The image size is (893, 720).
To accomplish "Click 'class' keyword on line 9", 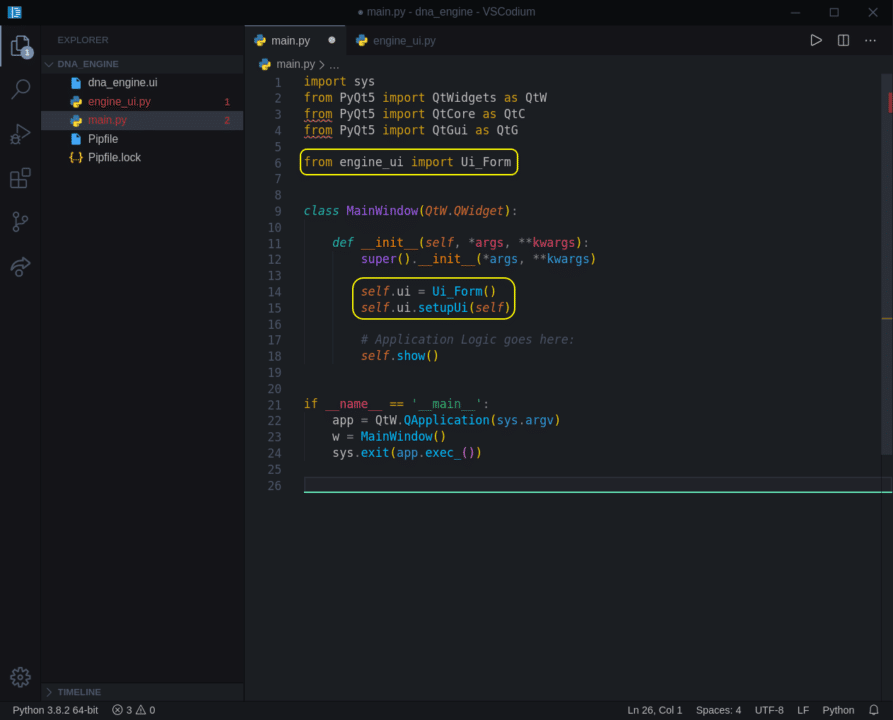I will (321, 211).
